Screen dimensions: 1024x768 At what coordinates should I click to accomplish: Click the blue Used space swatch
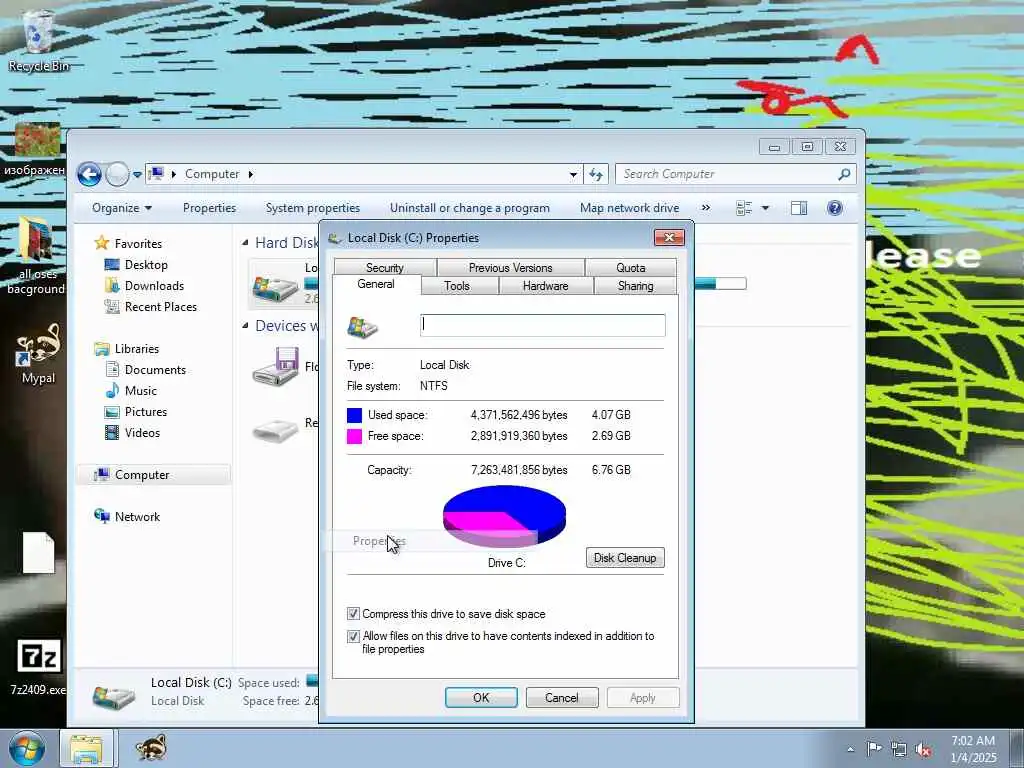click(355, 415)
